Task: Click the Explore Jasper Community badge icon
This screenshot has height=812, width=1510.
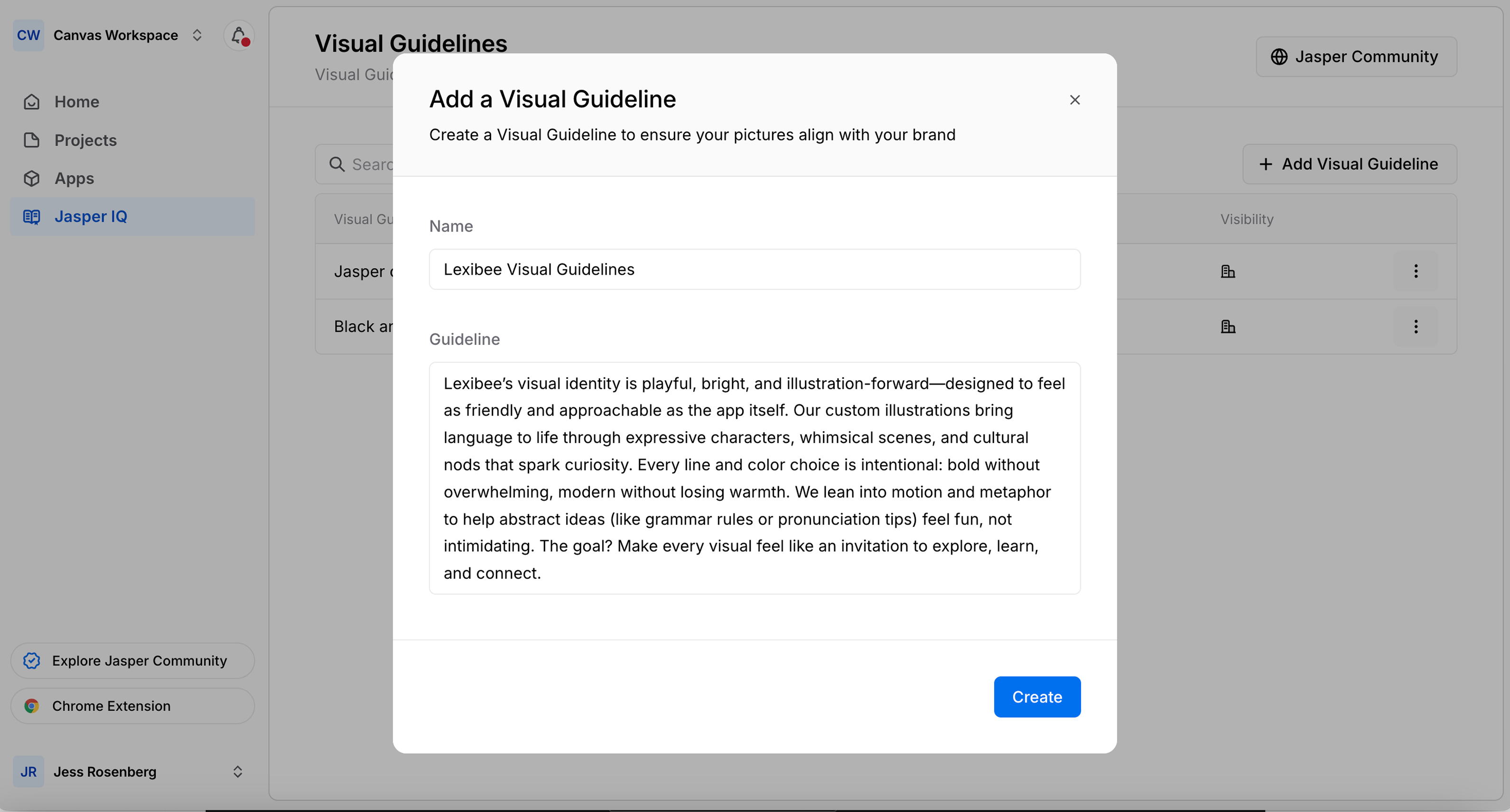Action: coord(32,661)
